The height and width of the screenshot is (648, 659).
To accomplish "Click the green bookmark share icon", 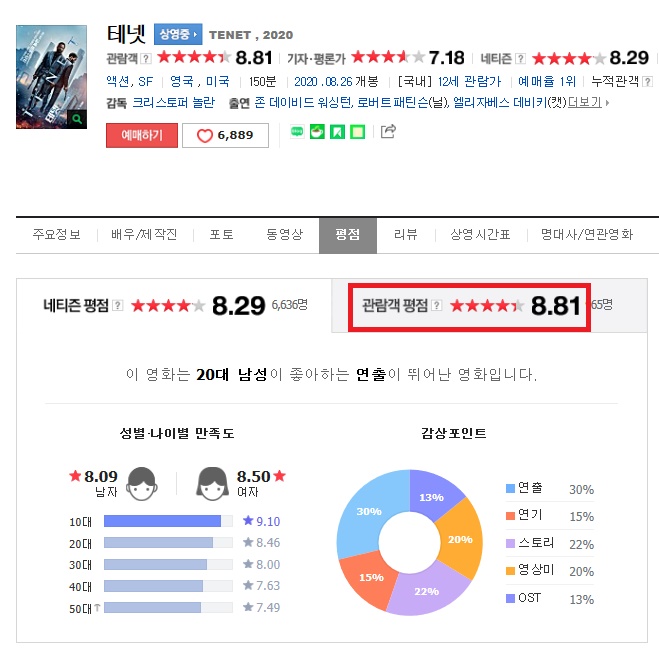I will click(337, 132).
